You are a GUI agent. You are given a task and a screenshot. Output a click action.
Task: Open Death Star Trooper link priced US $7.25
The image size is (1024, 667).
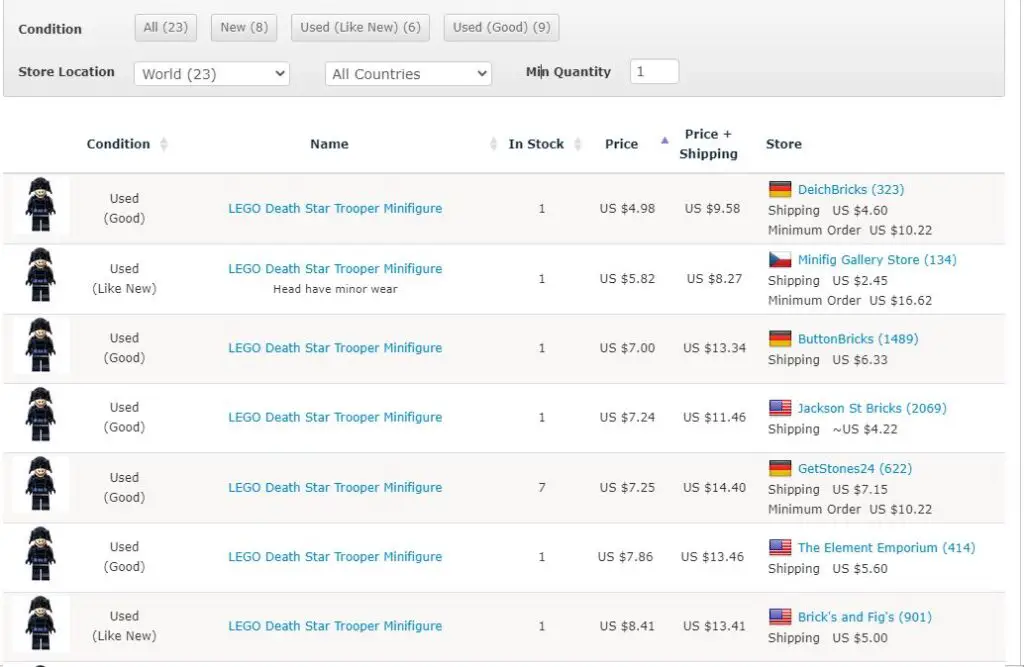[335, 487]
